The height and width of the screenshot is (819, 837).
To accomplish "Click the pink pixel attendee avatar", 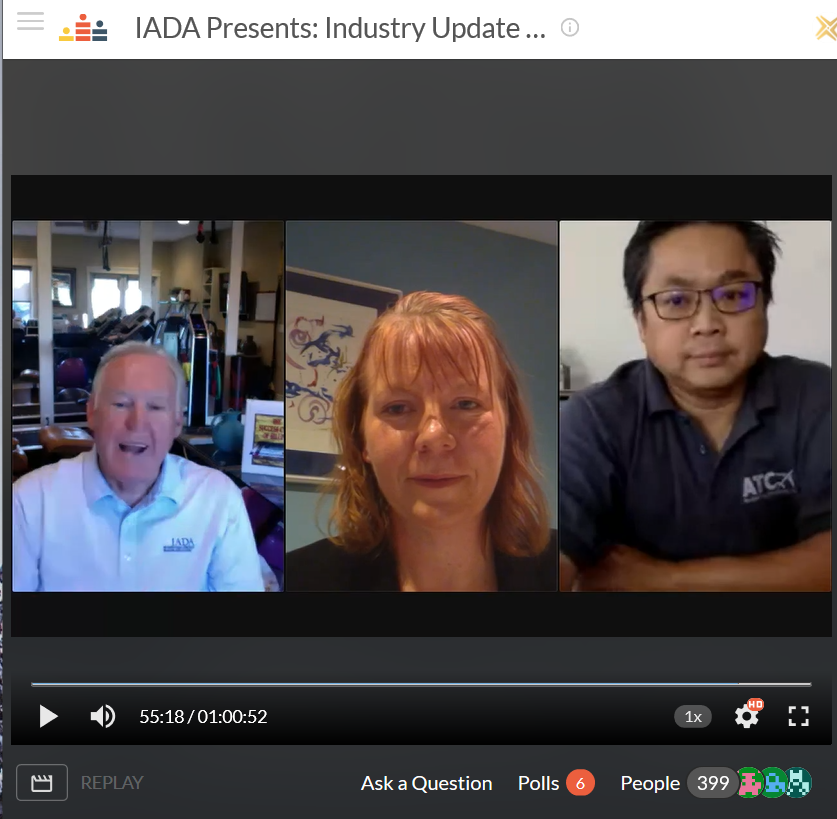I will point(750,782).
